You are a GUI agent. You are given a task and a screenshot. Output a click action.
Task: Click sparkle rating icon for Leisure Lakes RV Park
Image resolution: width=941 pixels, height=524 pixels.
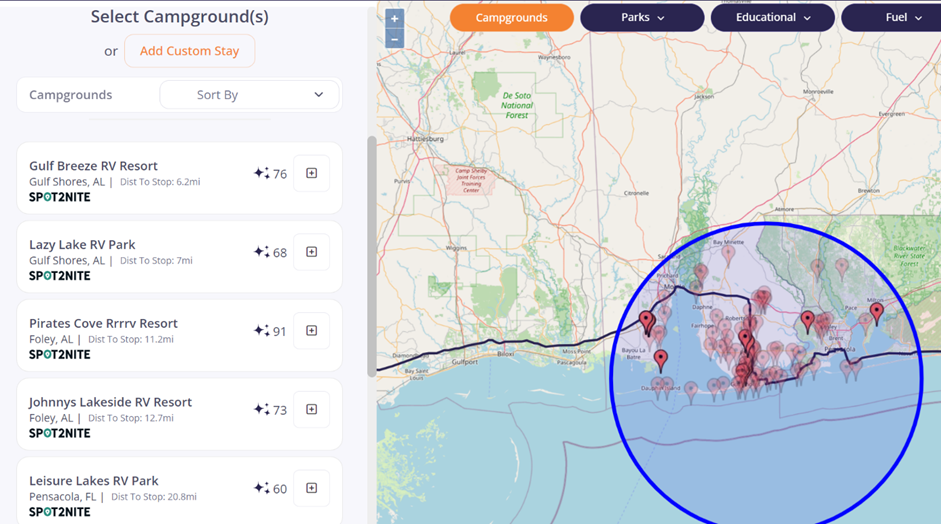[261, 488]
